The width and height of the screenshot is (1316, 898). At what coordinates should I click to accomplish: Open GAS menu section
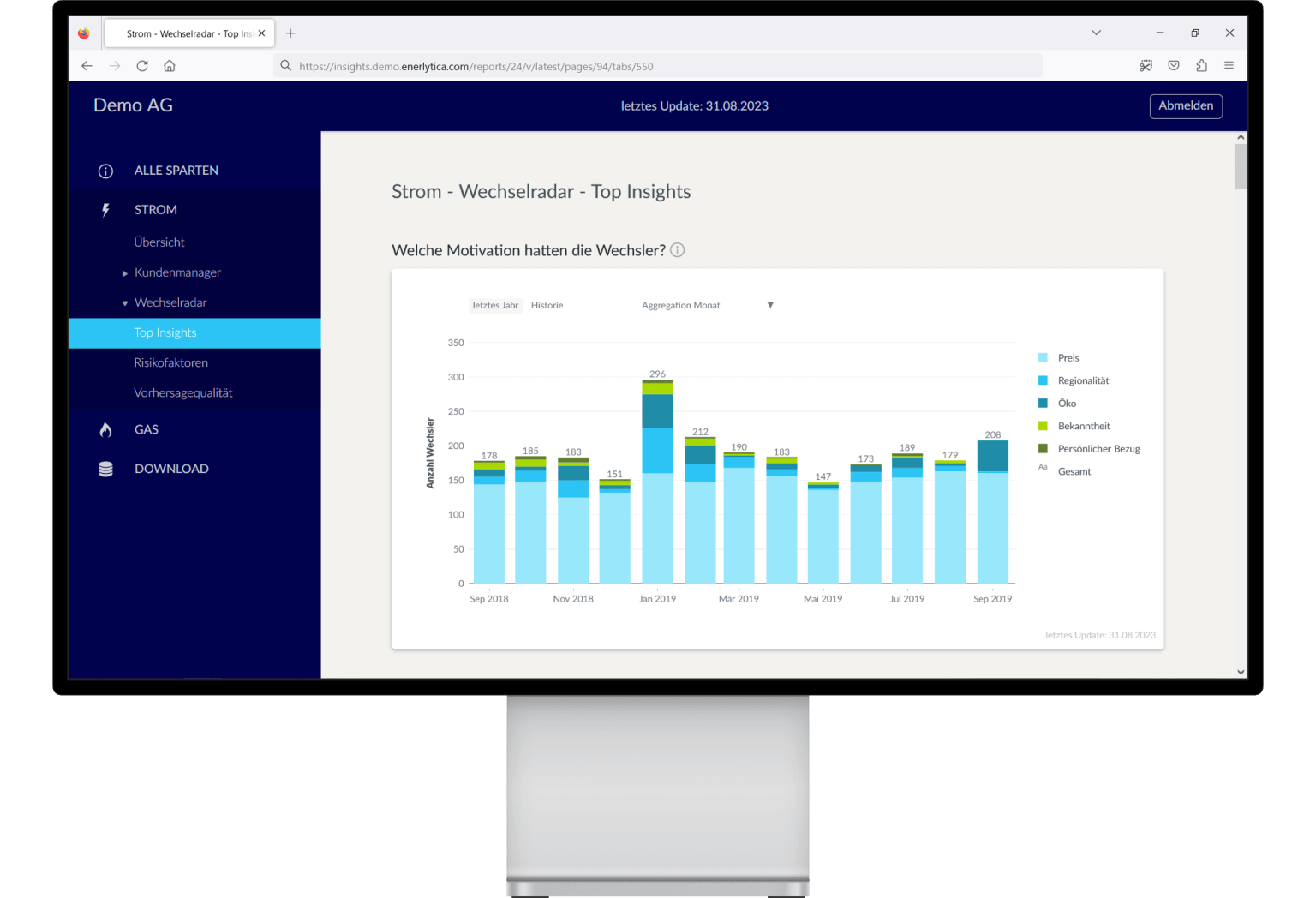[x=147, y=430]
